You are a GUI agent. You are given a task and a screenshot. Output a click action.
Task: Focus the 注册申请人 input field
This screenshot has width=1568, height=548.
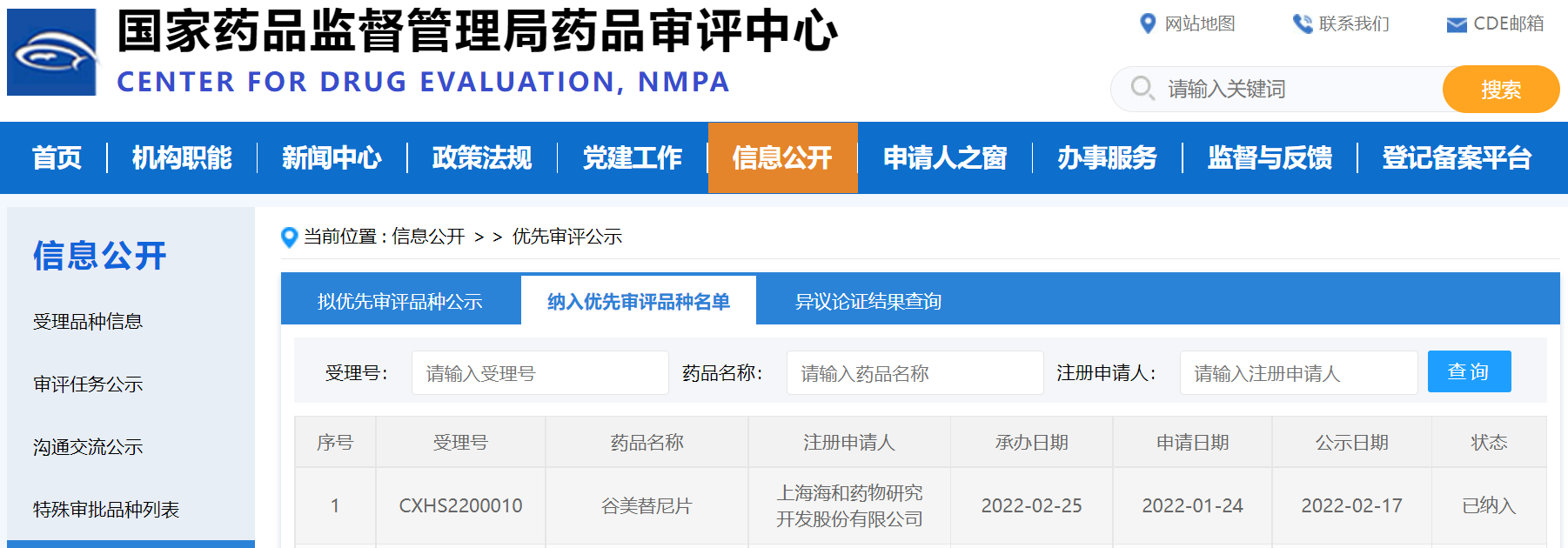1297,373
